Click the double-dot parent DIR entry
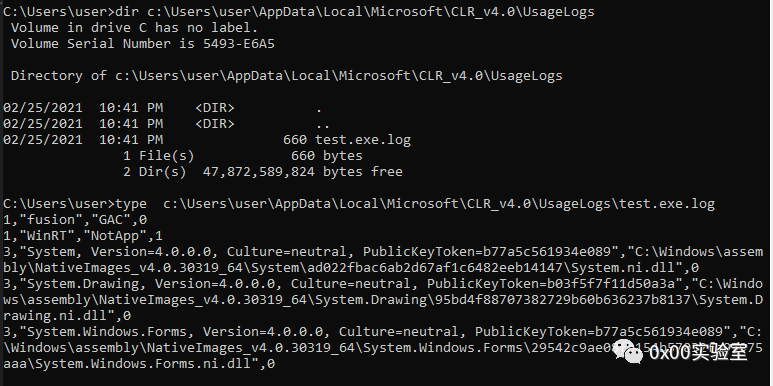773x386 pixels. pyautogui.click(x=167, y=124)
